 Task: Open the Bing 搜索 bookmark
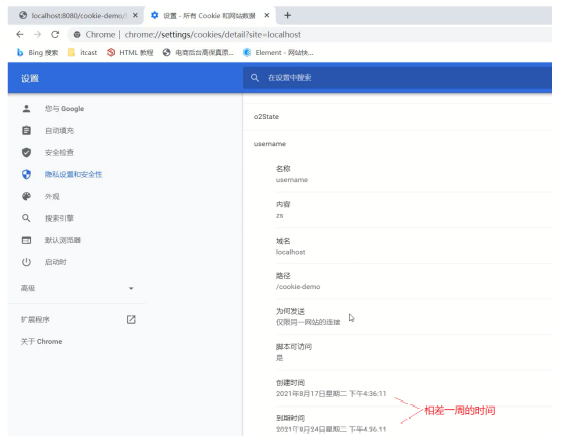pos(37,53)
